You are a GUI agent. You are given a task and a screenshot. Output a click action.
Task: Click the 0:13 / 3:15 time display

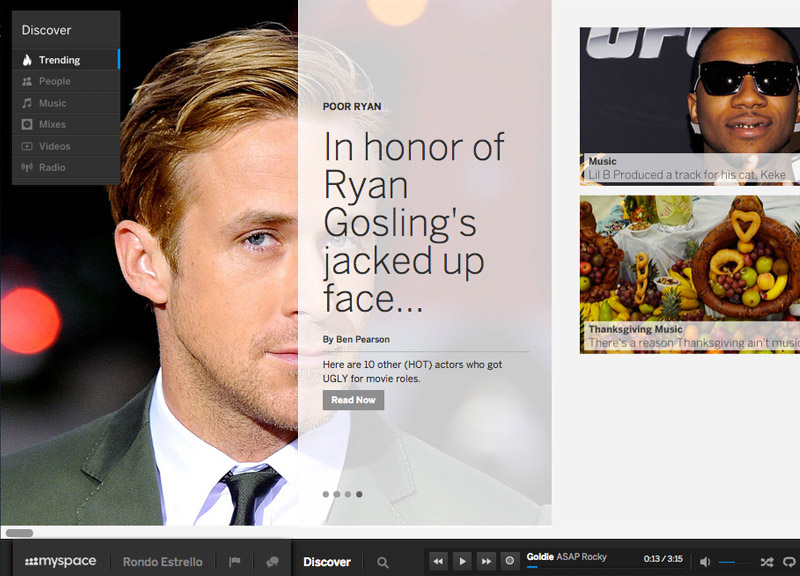663,559
